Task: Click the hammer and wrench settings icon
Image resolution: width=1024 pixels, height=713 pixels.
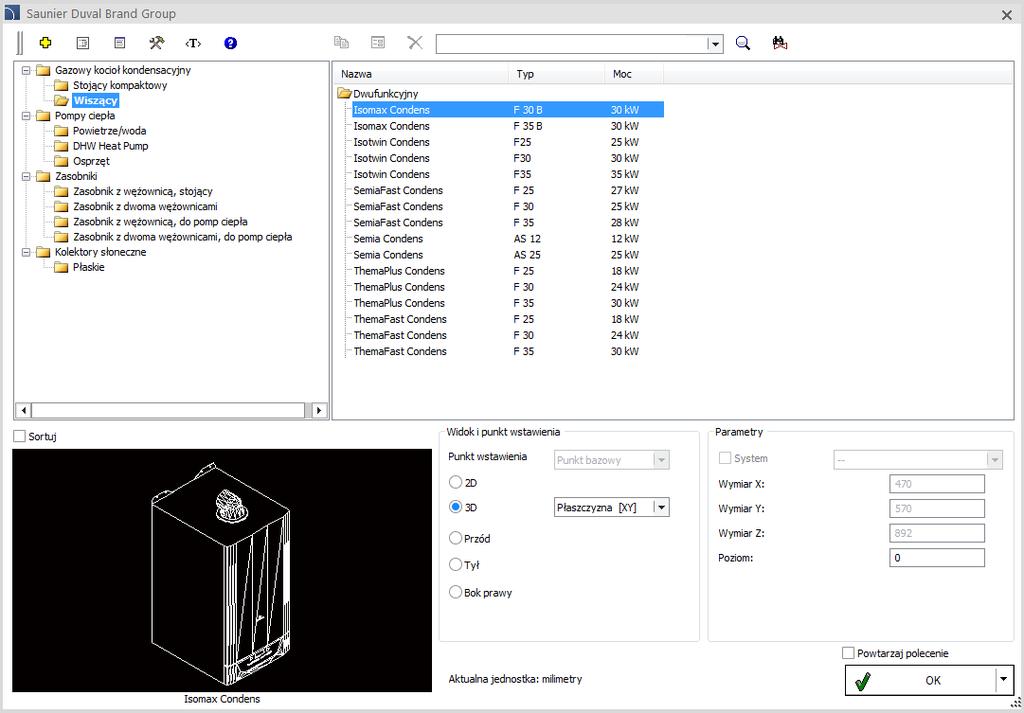Action: point(157,43)
